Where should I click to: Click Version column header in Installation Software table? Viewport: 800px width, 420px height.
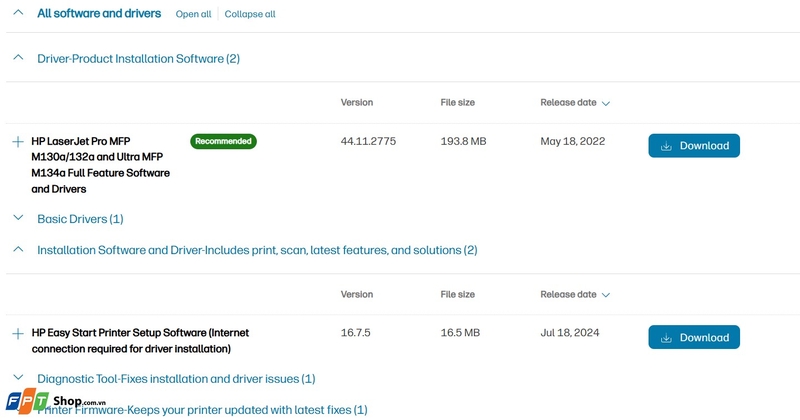357,294
